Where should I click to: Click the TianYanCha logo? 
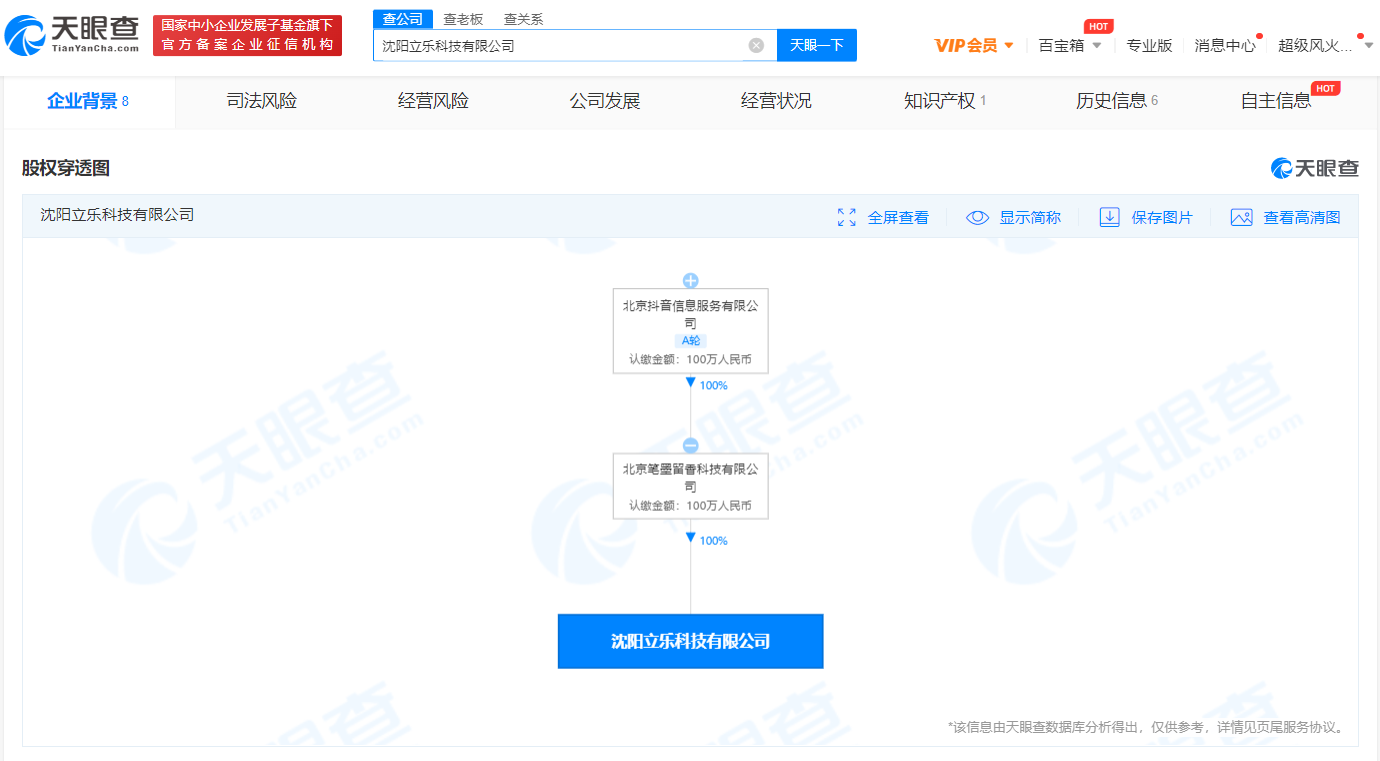(73, 36)
